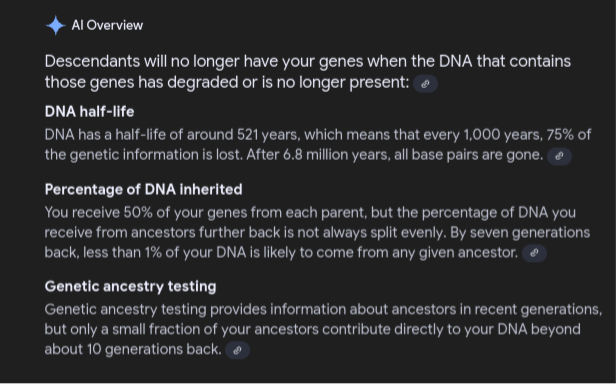This screenshot has height=384, width=616.
Task: Select the 'Percentage of DNA inherited' heading
Action: click(x=143, y=189)
